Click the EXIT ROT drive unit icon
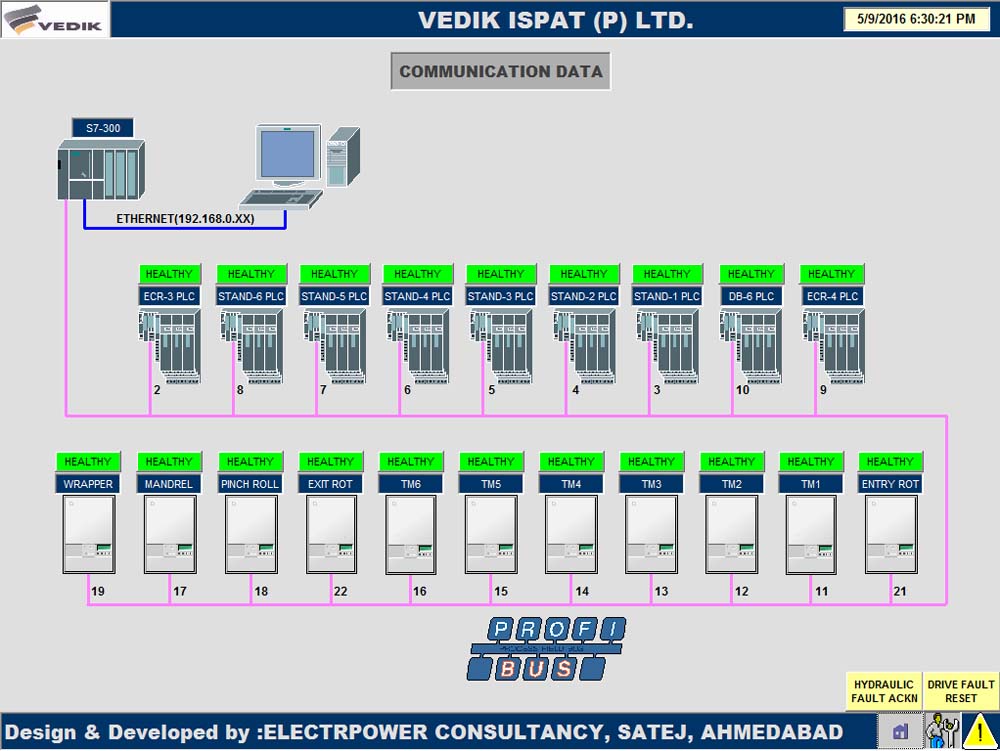Viewport: 1000px width, 751px height. [331, 535]
